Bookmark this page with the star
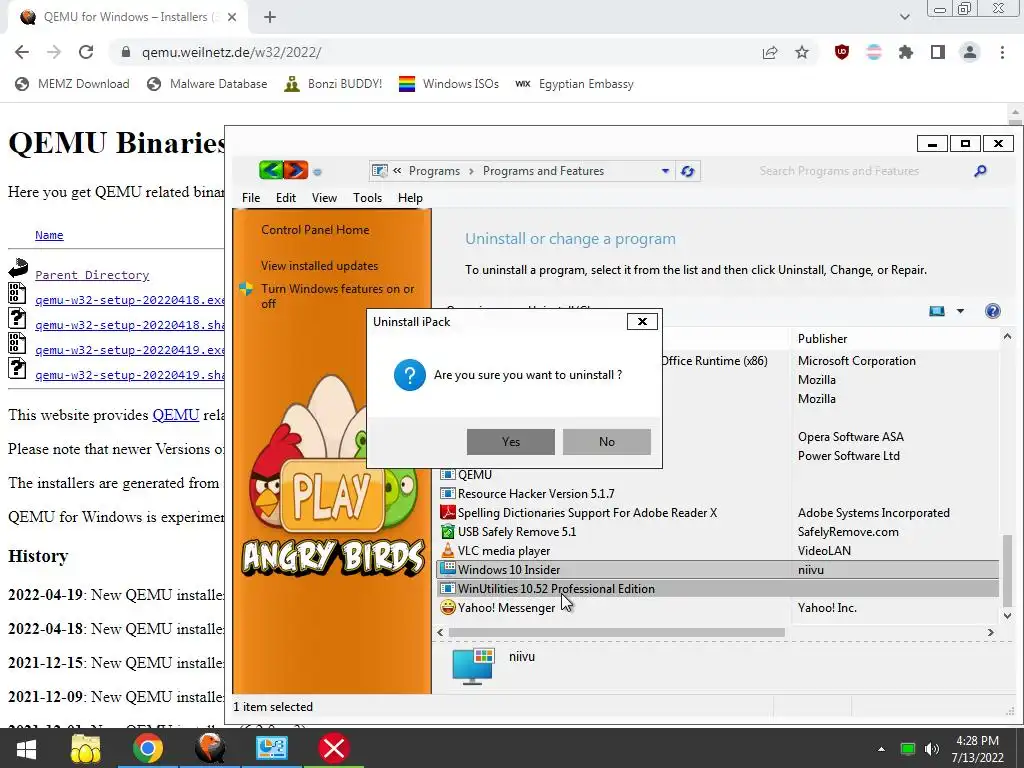Viewport: 1024px width, 768px height. 802,52
